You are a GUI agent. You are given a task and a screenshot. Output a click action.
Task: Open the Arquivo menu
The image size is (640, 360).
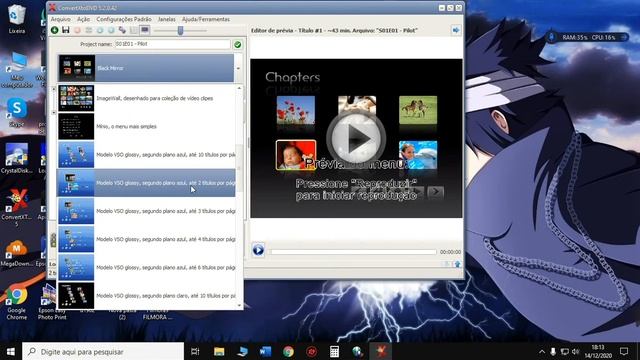(x=60, y=19)
